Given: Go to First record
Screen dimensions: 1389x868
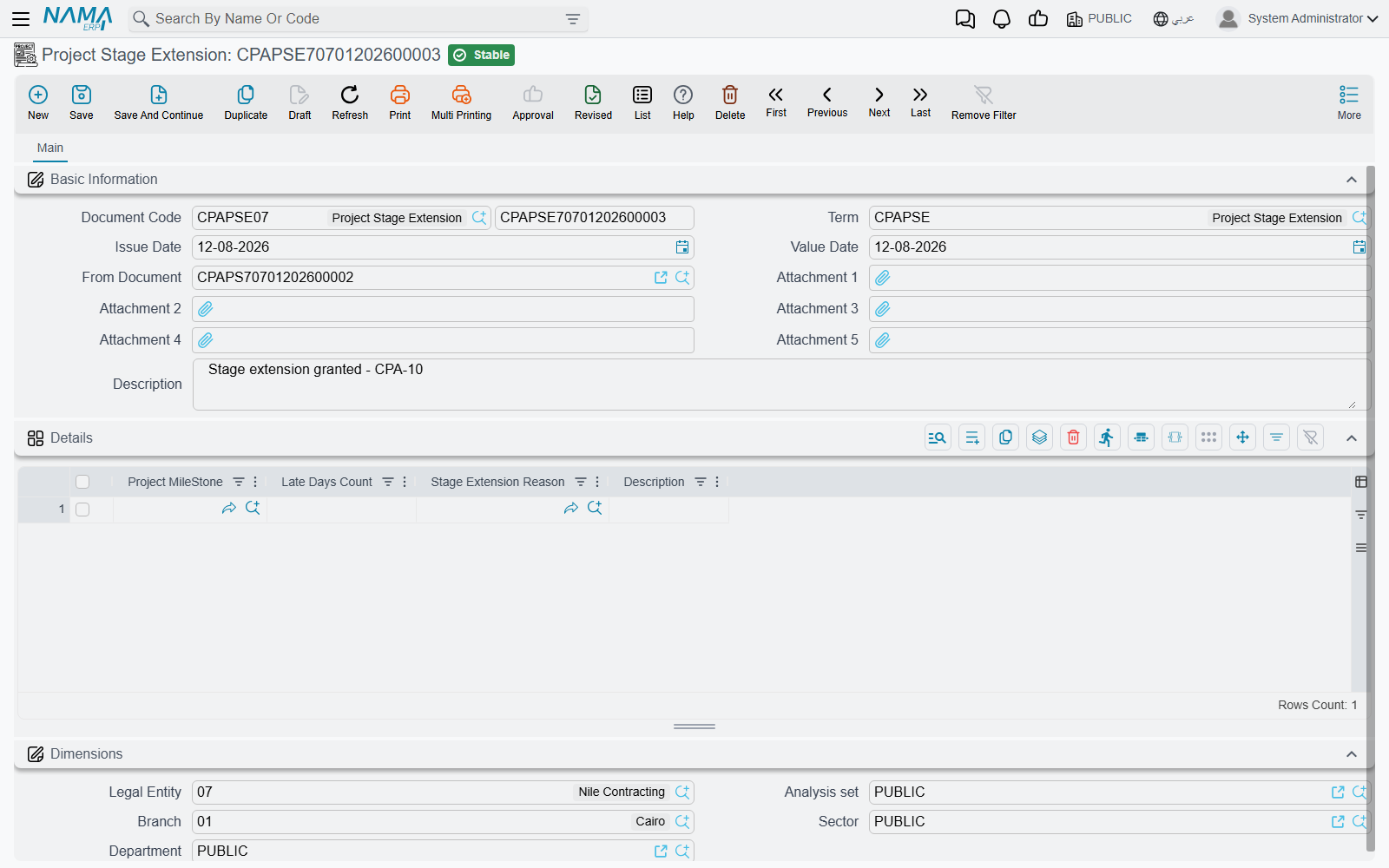Looking at the screenshot, I should point(776,102).
